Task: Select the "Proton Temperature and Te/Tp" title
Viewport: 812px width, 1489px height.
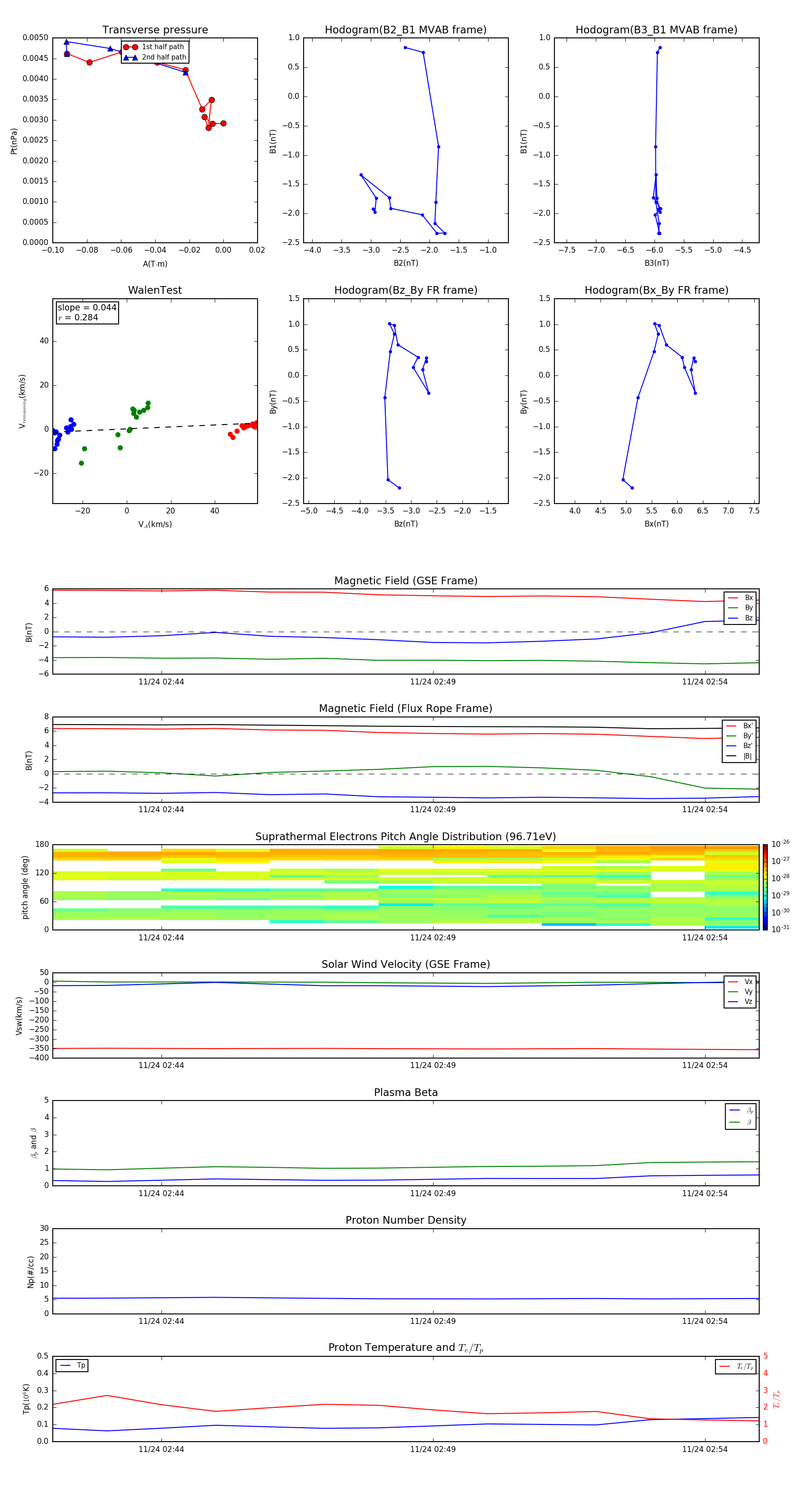Action: pyautogui.click(x=406, y=1348)
